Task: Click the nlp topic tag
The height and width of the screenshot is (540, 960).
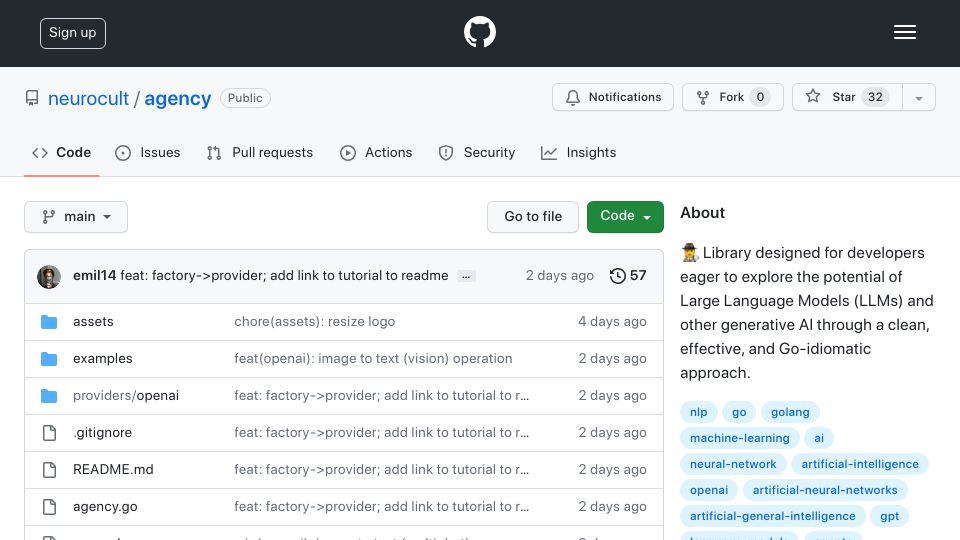Action: [699, 412]
